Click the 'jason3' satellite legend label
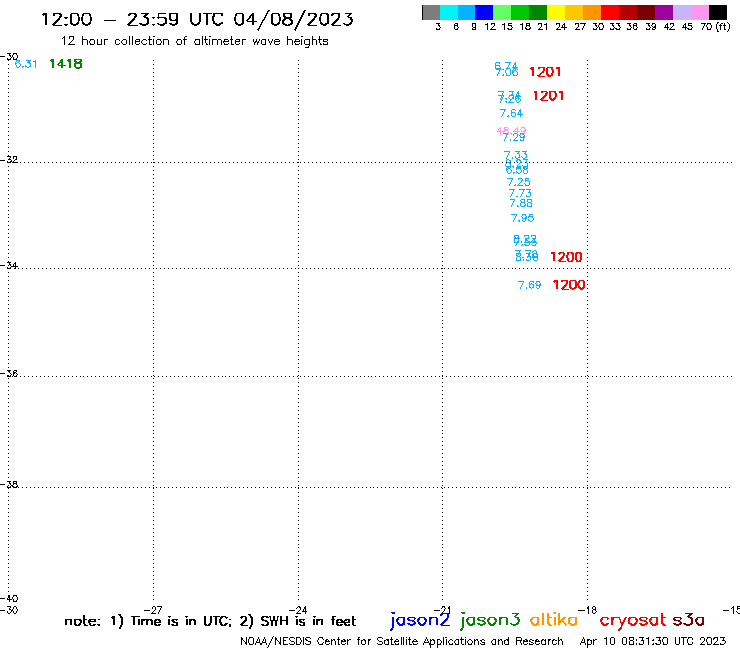This screenshot has width=740, height=650. 490,620
